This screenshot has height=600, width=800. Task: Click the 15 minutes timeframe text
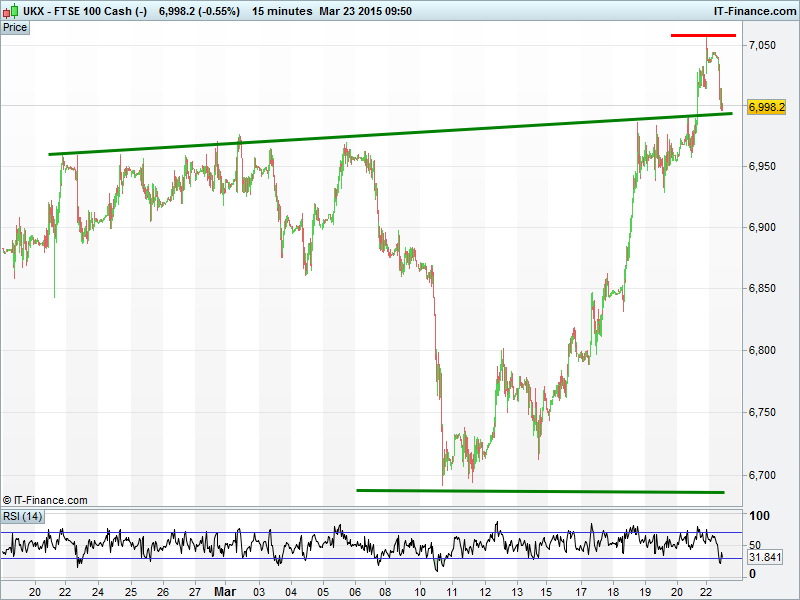(x=282, y=11)
